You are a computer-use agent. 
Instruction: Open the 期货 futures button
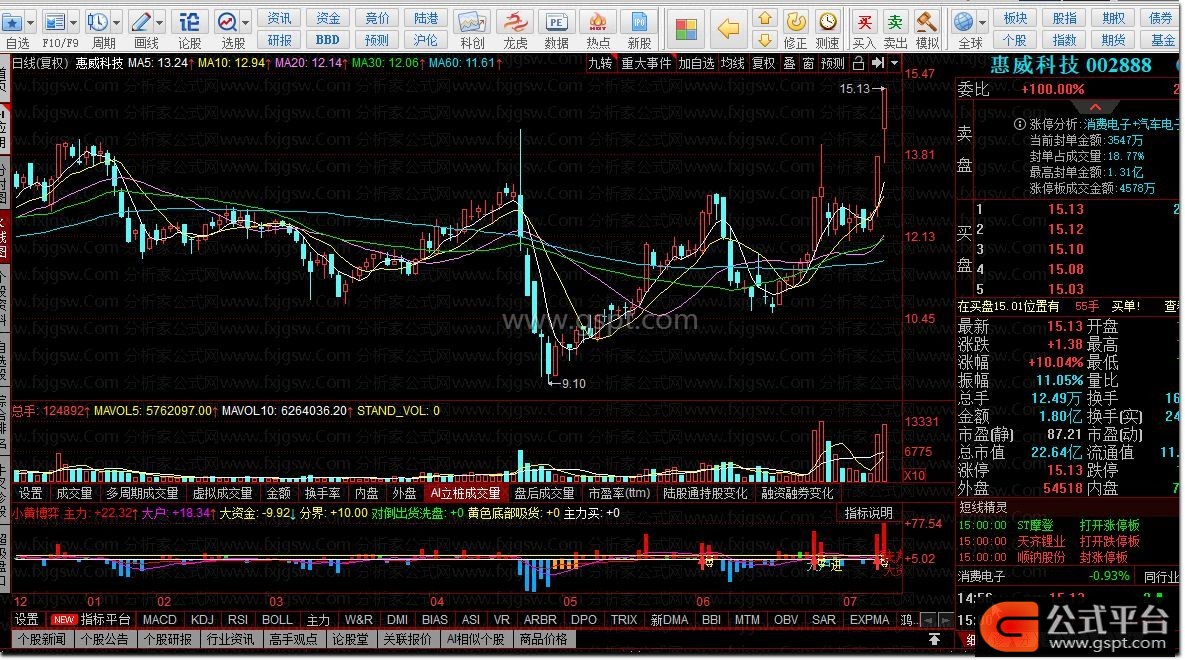coord(1113,39)
